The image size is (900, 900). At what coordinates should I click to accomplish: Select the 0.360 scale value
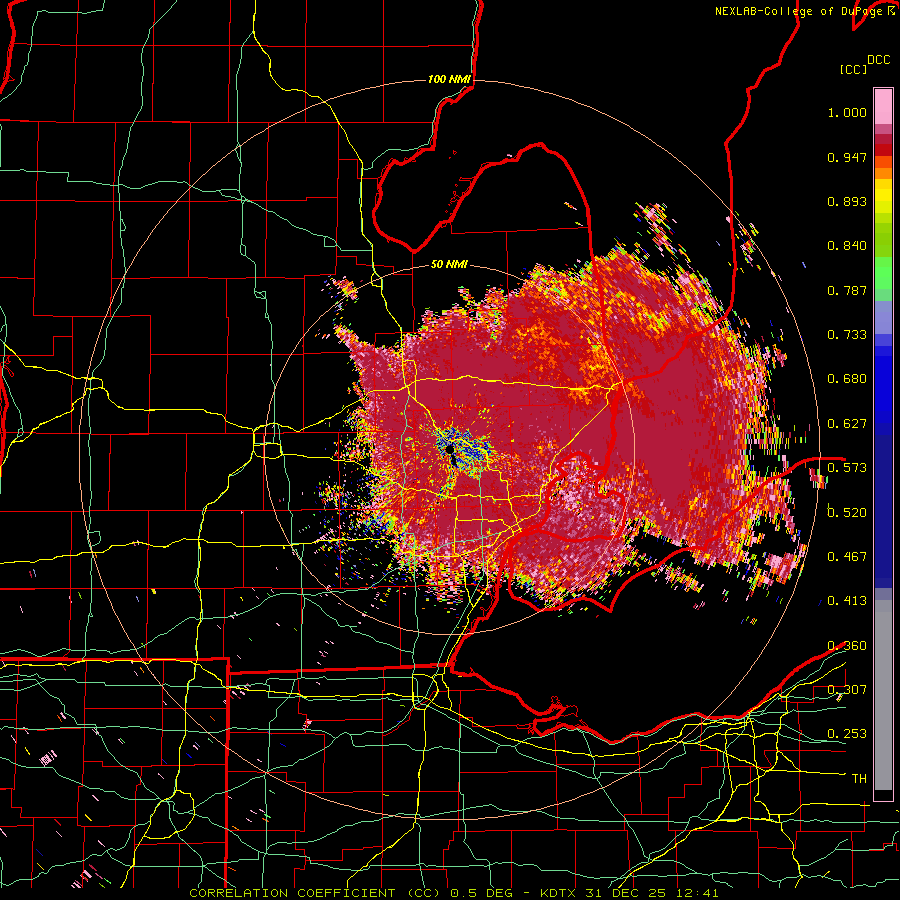(x=847, y=646)
